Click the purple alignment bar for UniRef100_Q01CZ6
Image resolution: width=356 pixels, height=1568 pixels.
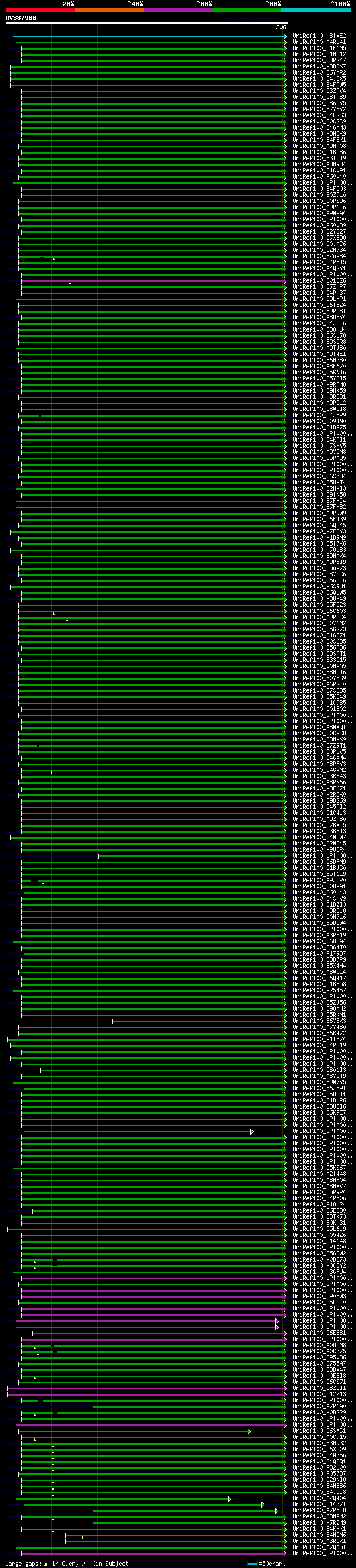(154, 282)
